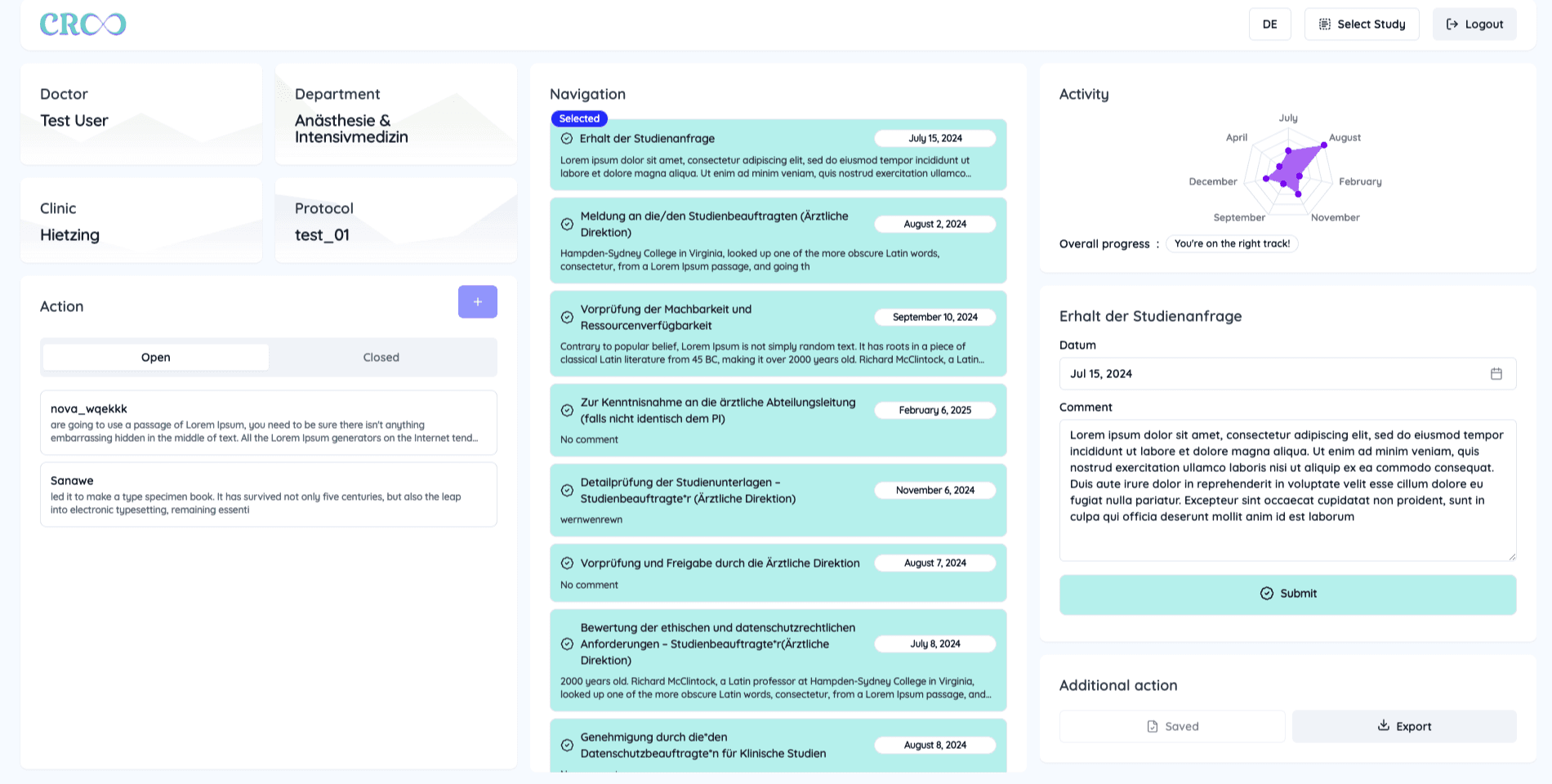Click inside the Comment text area
The image size is (1552, 784).
[x=1287, y=490]
